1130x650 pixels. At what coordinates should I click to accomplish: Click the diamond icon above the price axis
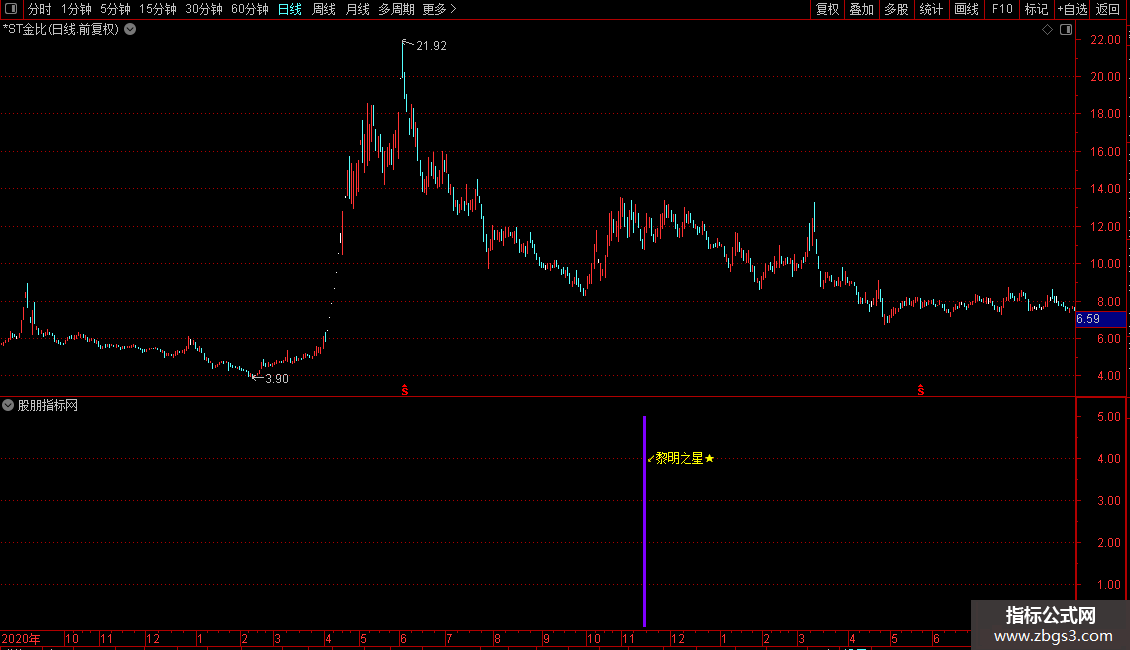1047,30
